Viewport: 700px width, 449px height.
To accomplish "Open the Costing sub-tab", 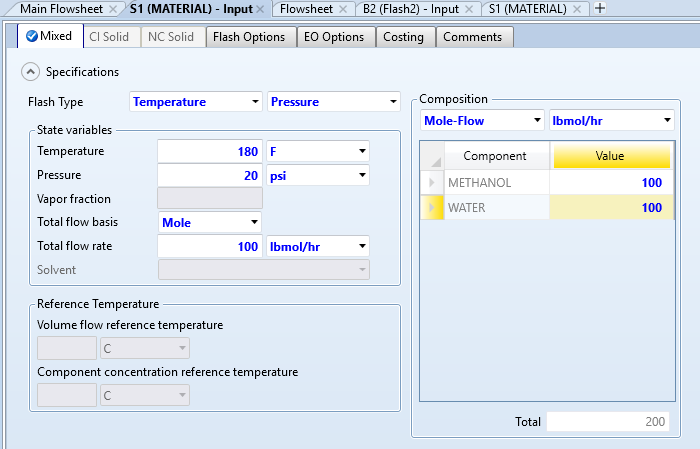I will click(403, 37).
